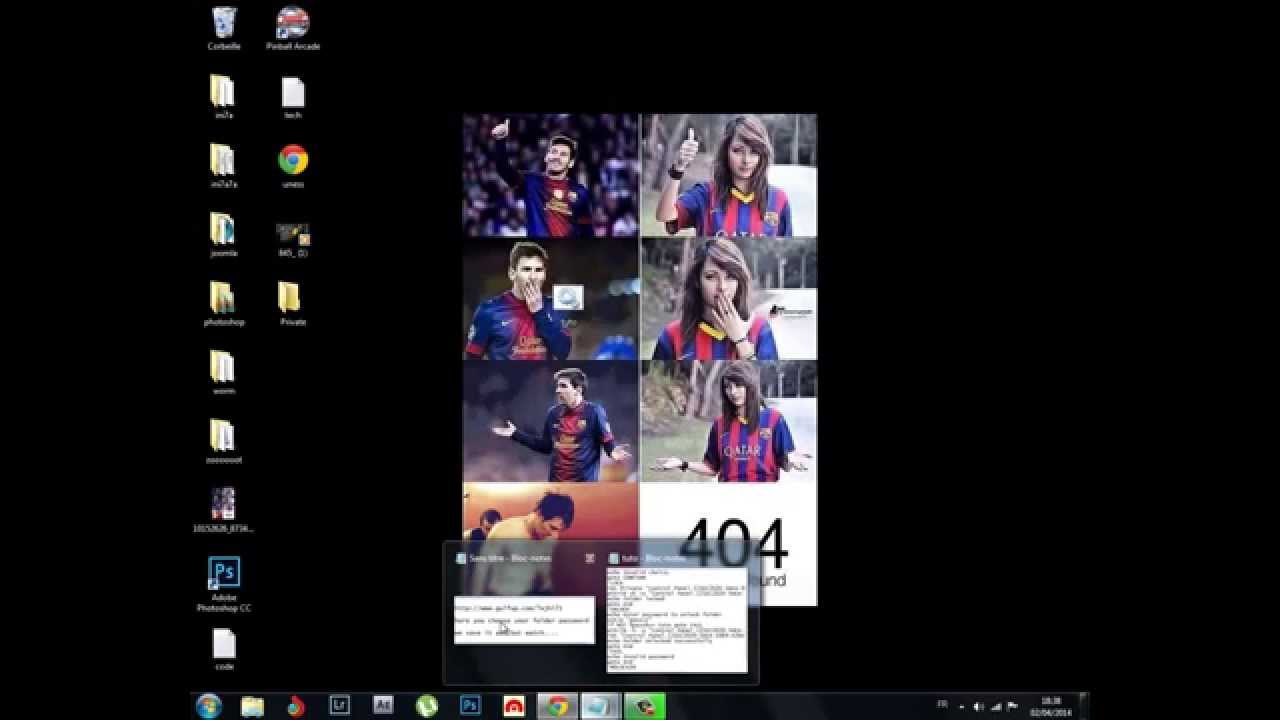The height and width of the screenshot is (720, 1280).
Task: Open File Explorer from the taskbar
Action: [x=252, y=706]
